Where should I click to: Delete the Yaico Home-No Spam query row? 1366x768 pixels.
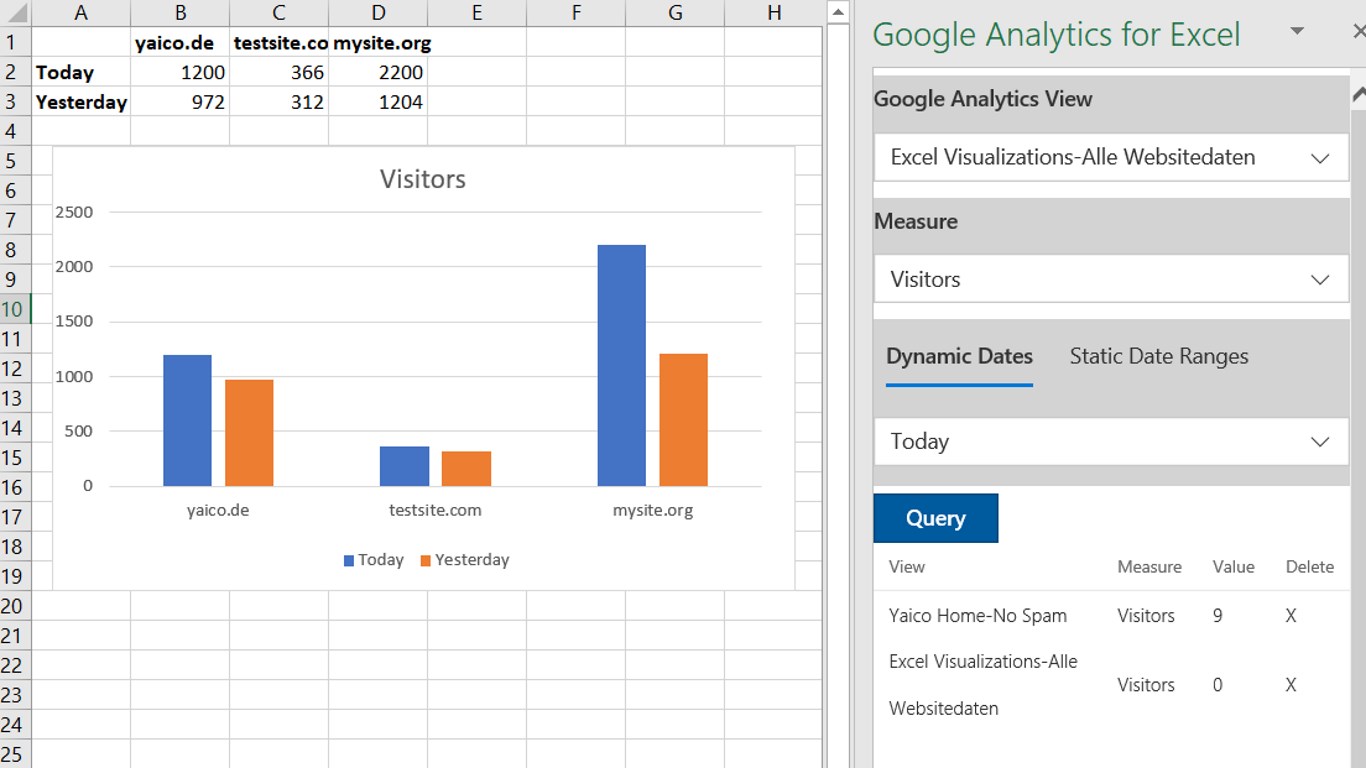pos(1291,616)
